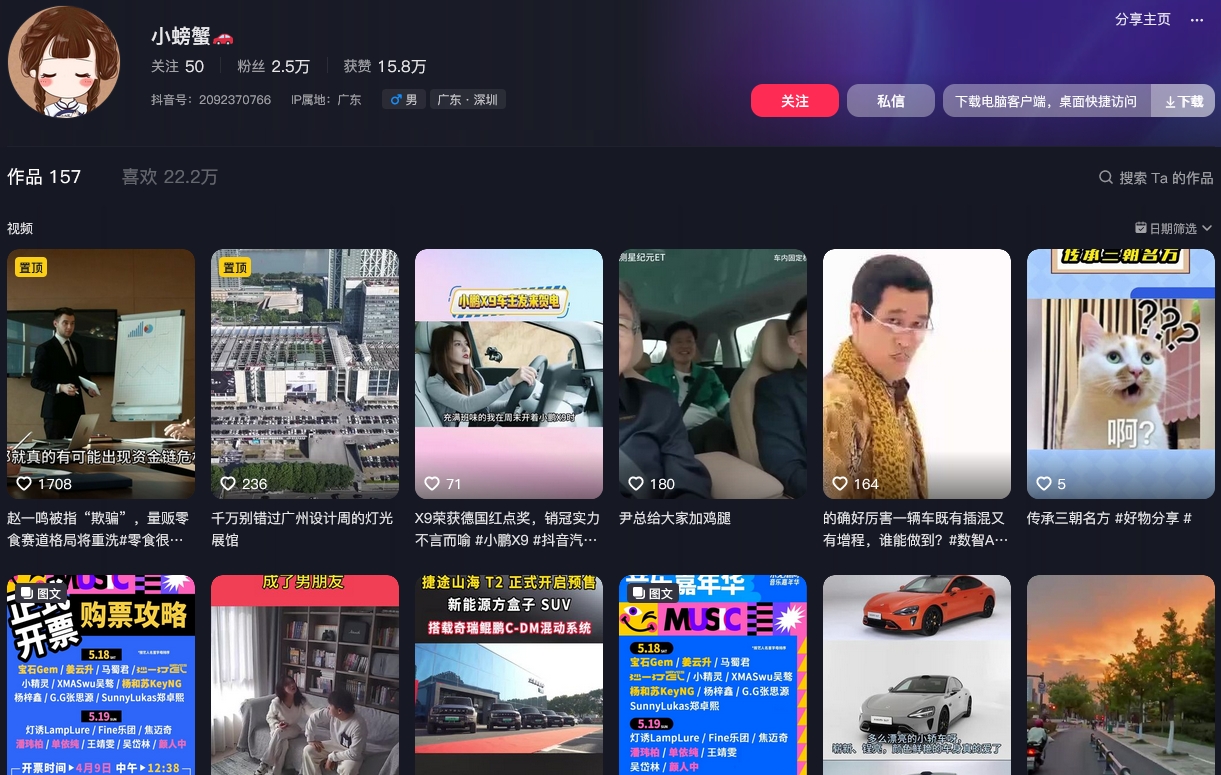Click the heart icon showing 164 likes
This screenshot has height=775, width=1221.
(x=840, y=483)
